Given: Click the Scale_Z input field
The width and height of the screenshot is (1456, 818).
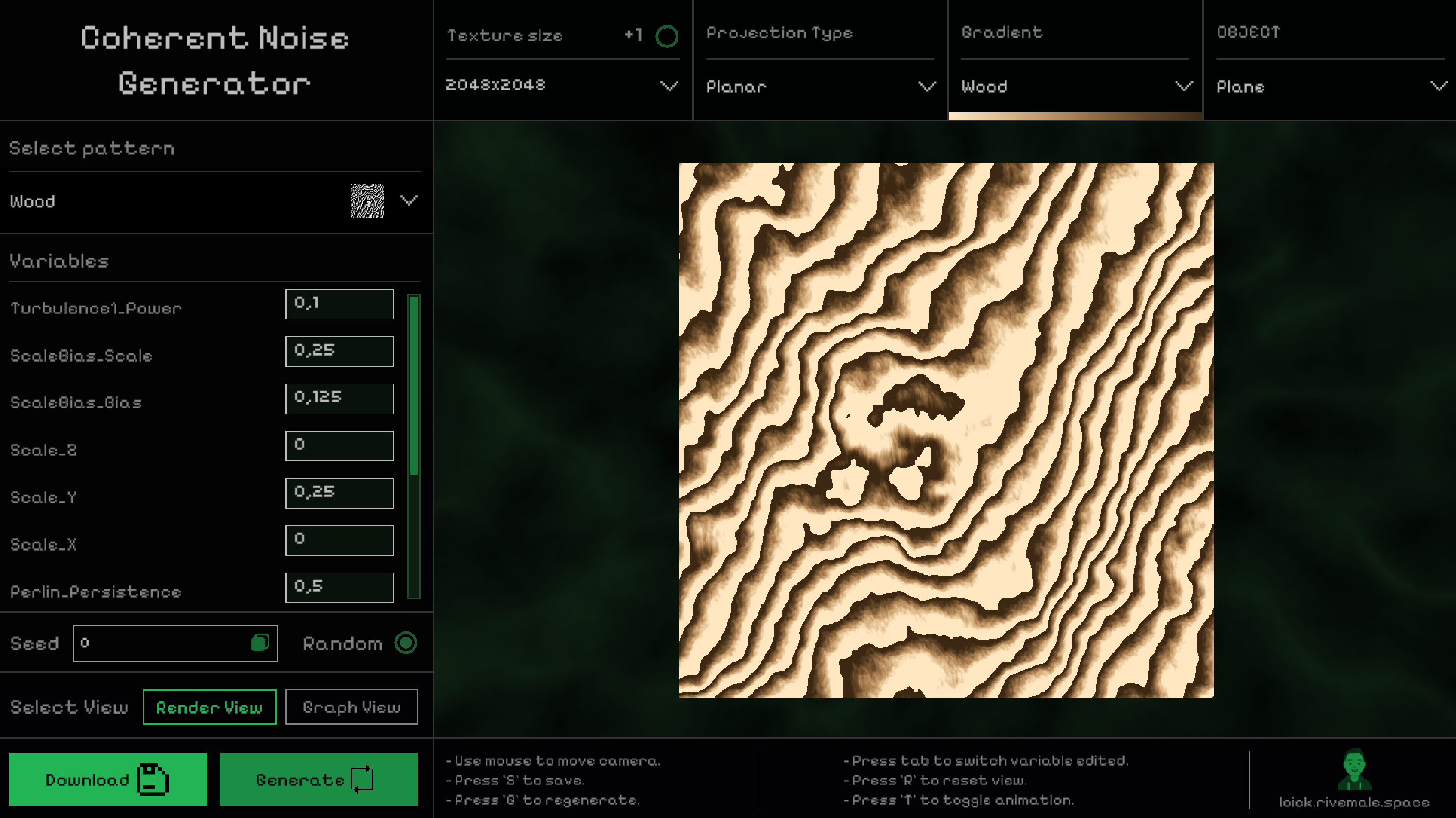Looking at the screenshot, I should coord(340,446).
